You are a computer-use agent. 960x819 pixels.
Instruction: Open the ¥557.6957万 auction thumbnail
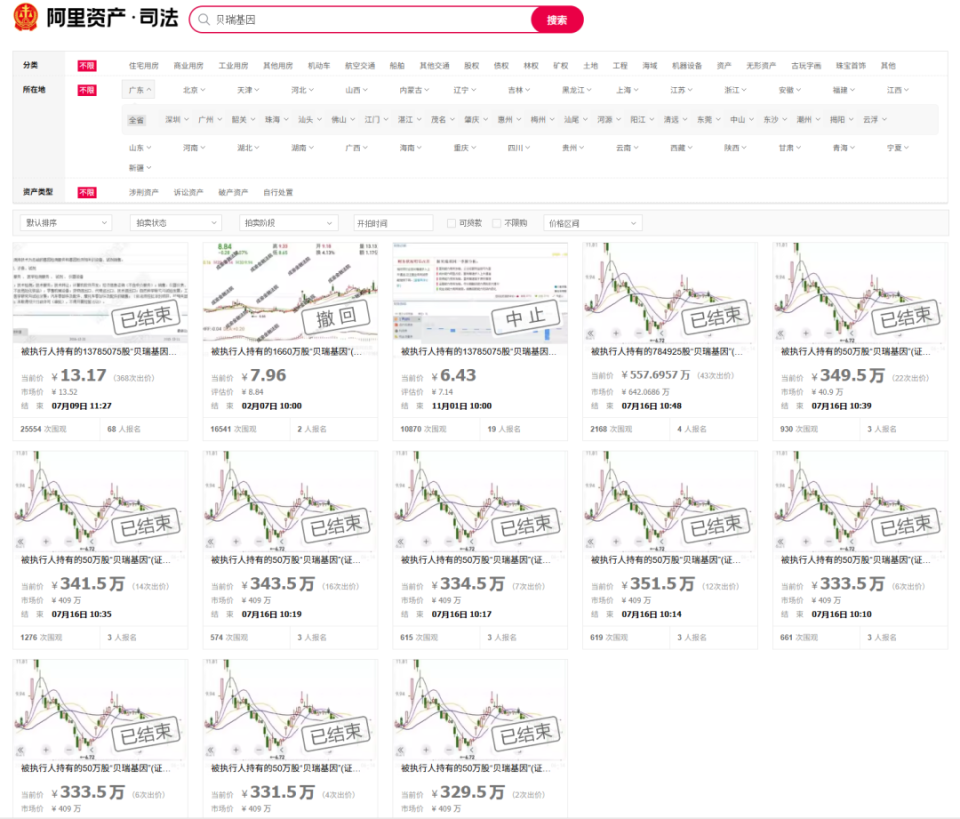(670, 293)
